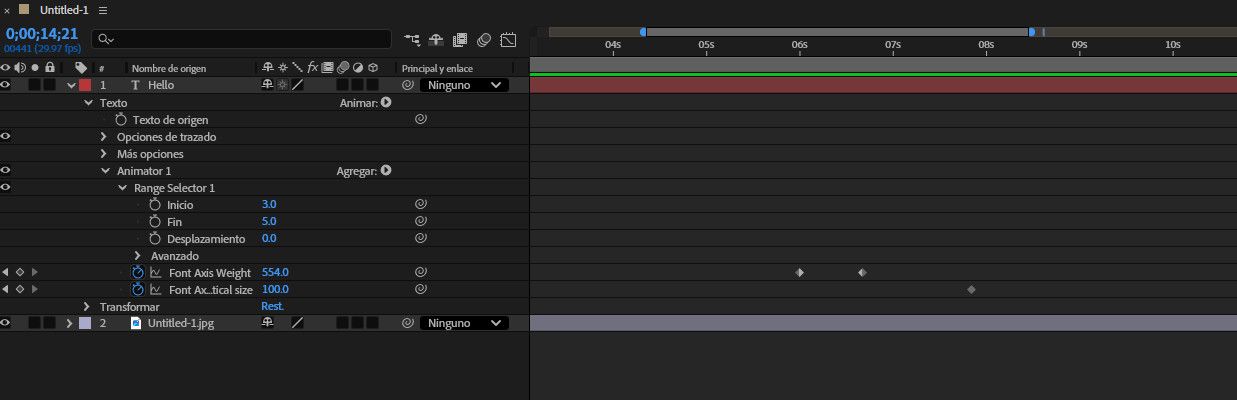Open the Hello layer's parent dropdown
1237x400 pixels.
click(x=465, y=85)
